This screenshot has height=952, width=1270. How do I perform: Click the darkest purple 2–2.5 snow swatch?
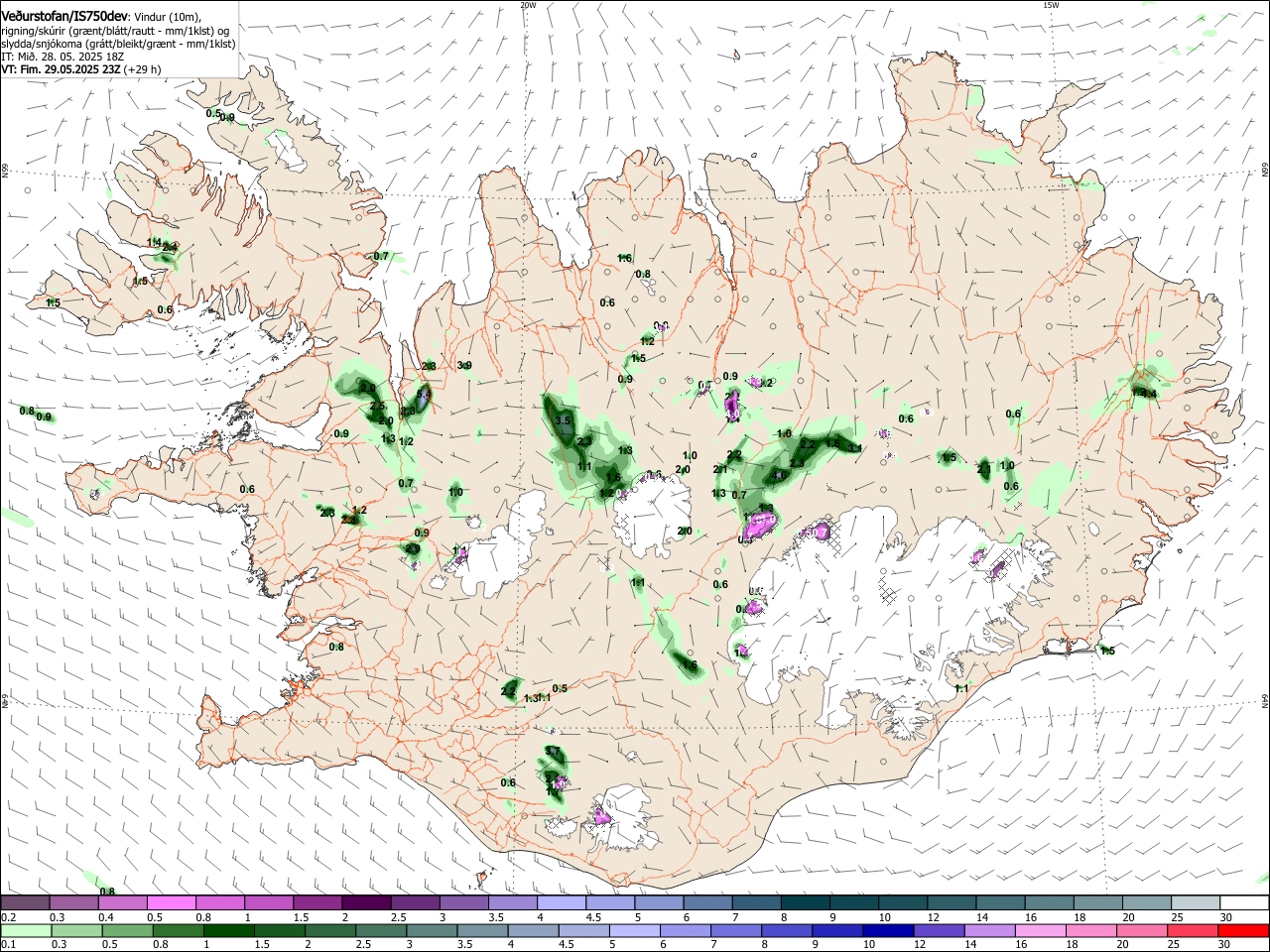[x=366, y=903]
